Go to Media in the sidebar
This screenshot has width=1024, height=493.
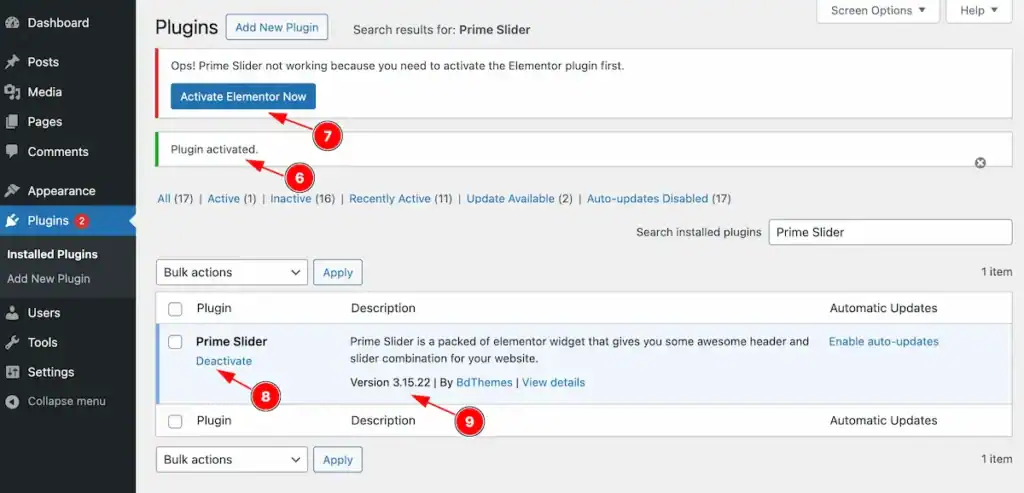tap(44, 92)
